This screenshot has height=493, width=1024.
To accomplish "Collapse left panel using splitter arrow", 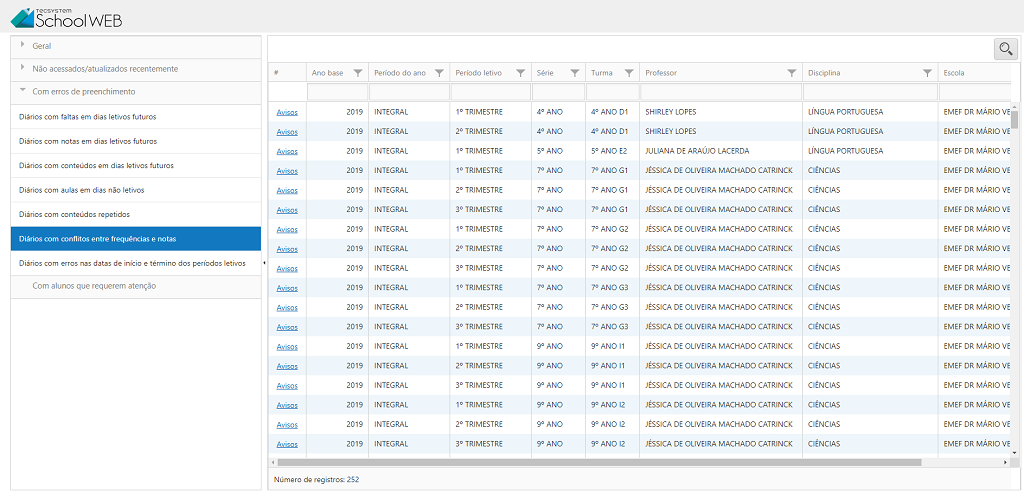I will click(x=264, y=263).
